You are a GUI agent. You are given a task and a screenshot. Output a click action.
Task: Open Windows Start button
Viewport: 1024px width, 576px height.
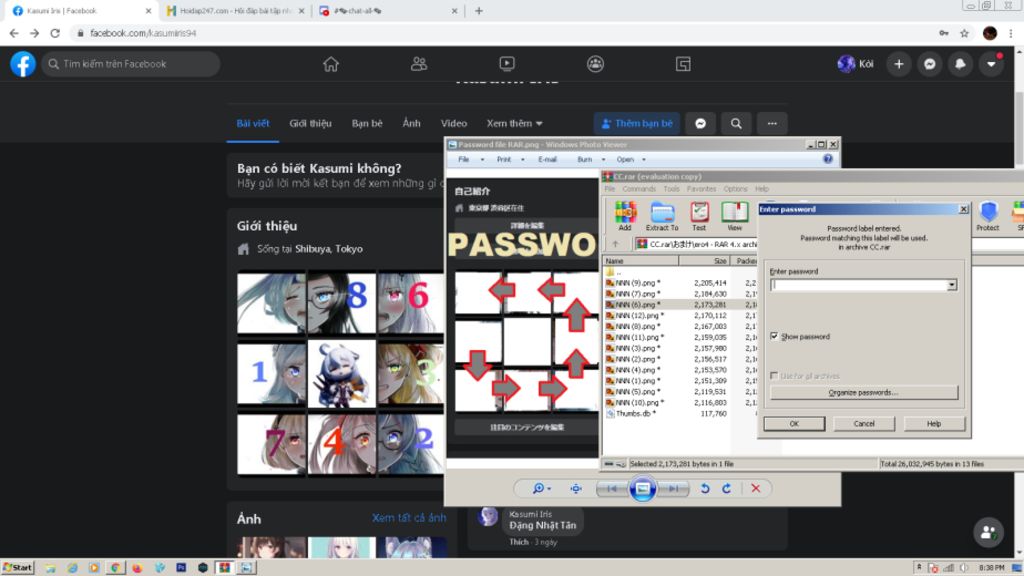(x=18, y=568)
